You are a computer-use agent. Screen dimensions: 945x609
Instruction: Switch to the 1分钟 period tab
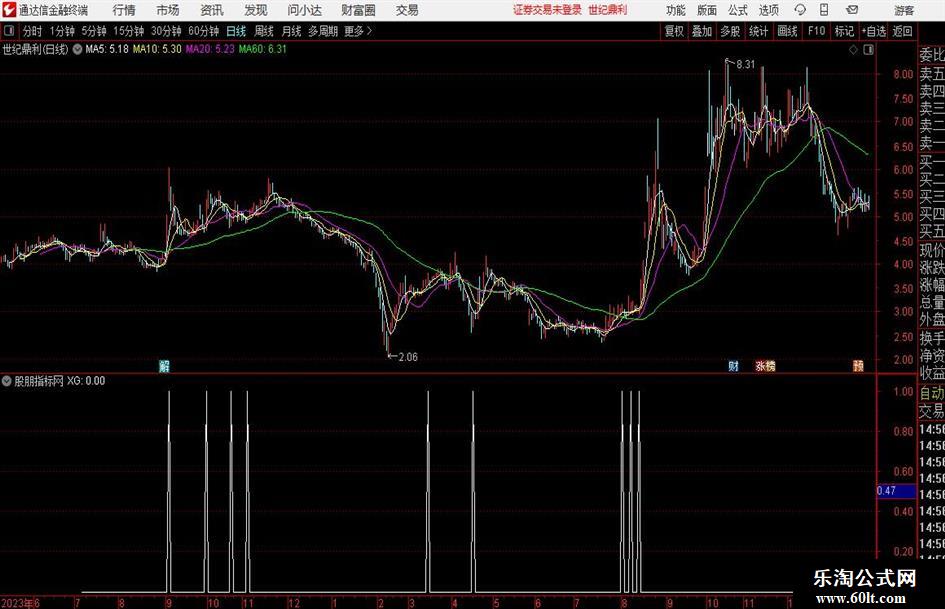click(x=61, y=31)
